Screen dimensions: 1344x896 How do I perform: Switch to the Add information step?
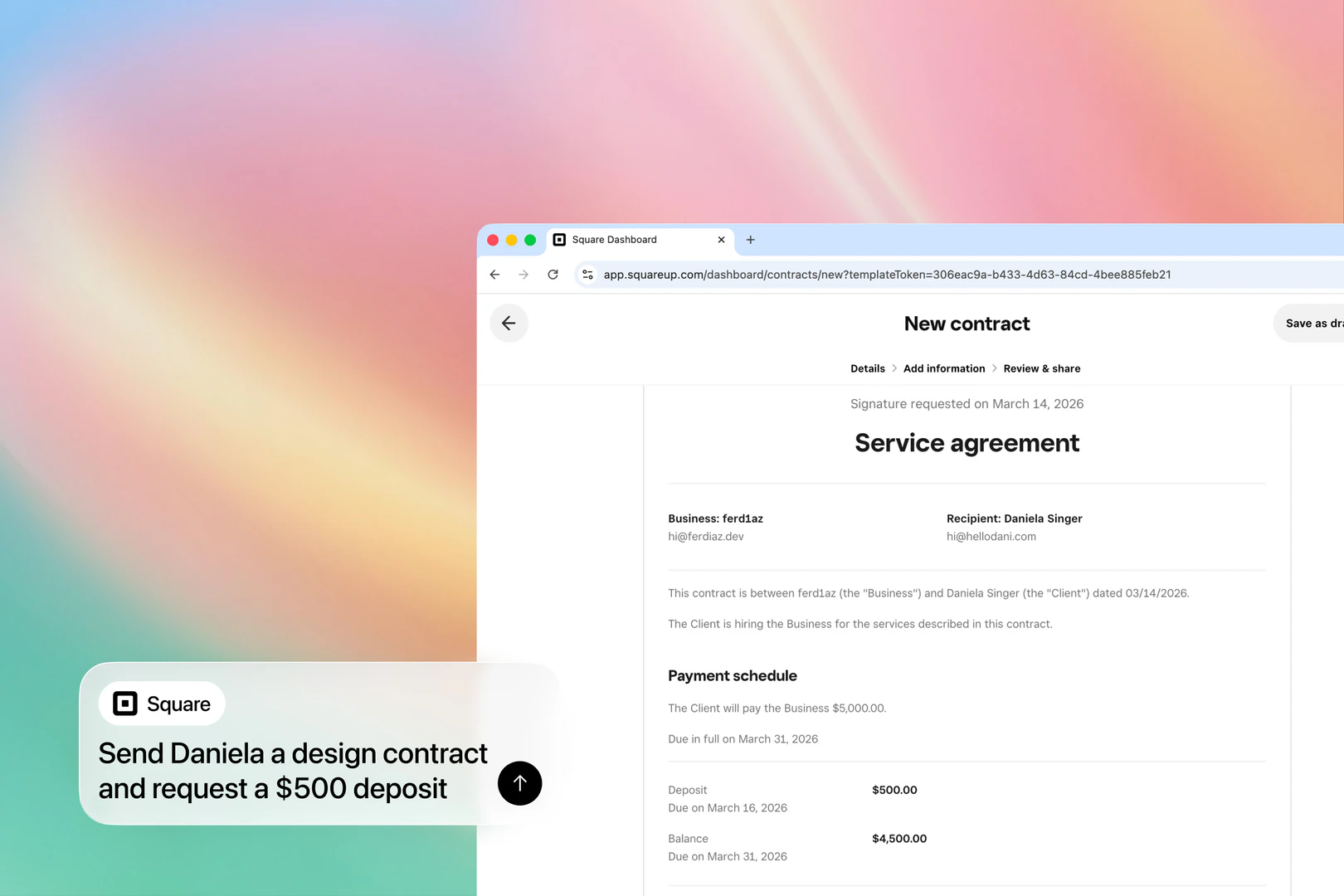944,368
